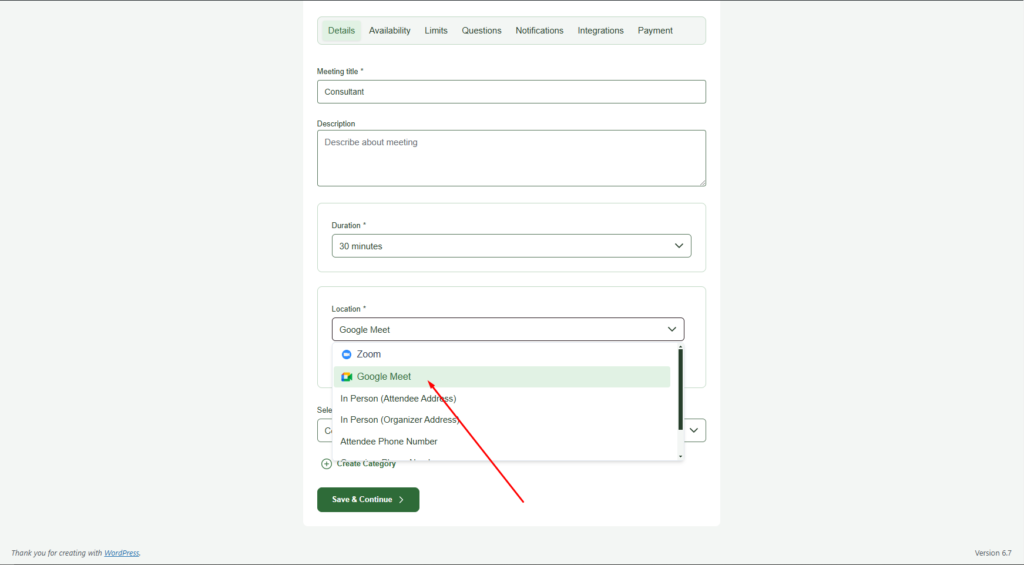Click the Create Category link text

point(366,464)
